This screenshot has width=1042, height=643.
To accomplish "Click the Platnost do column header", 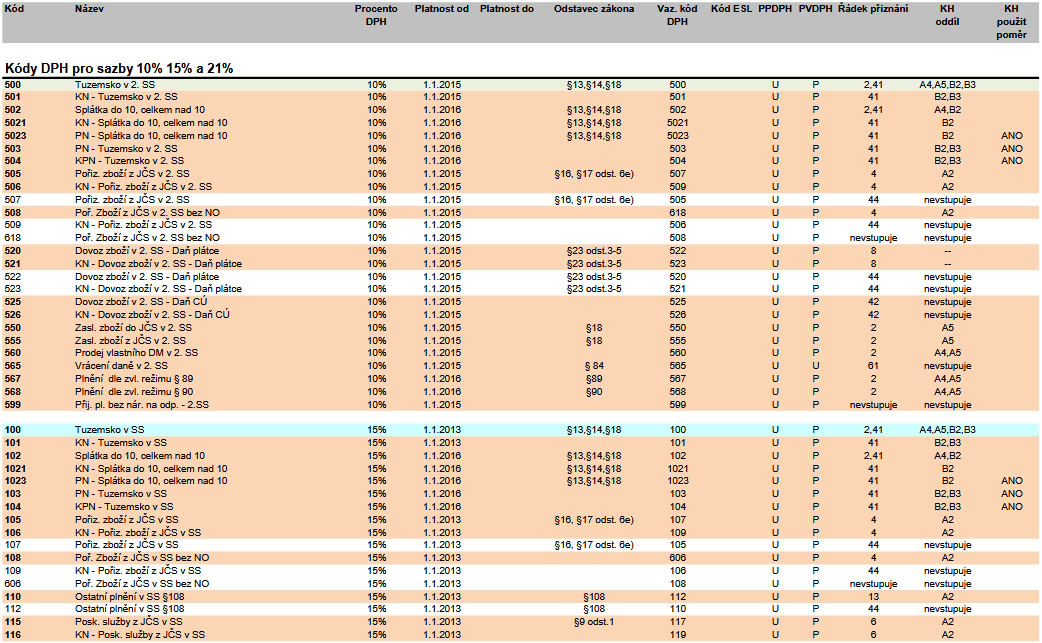I will (x=507, y=8).
